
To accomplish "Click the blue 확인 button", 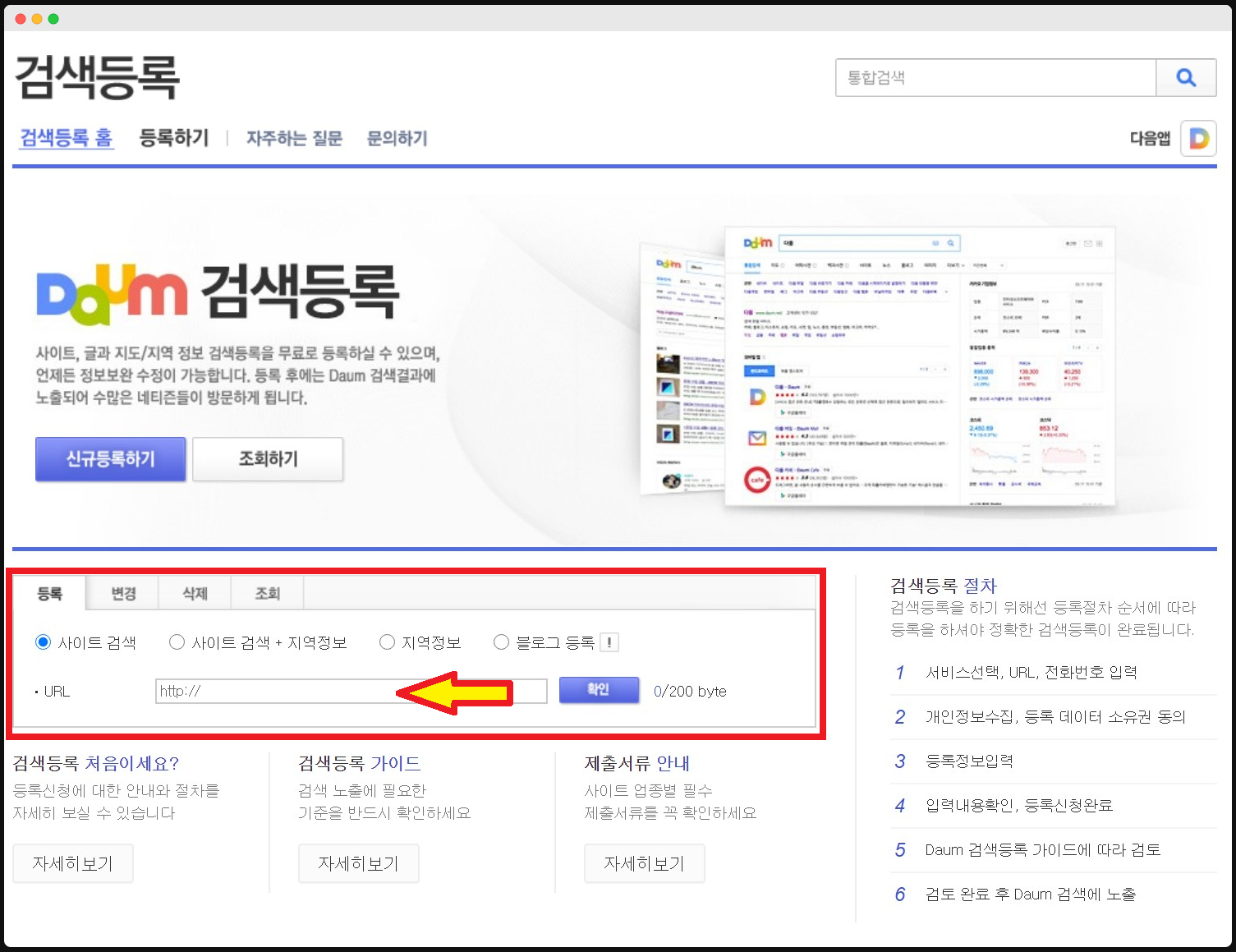I will 599,690.
